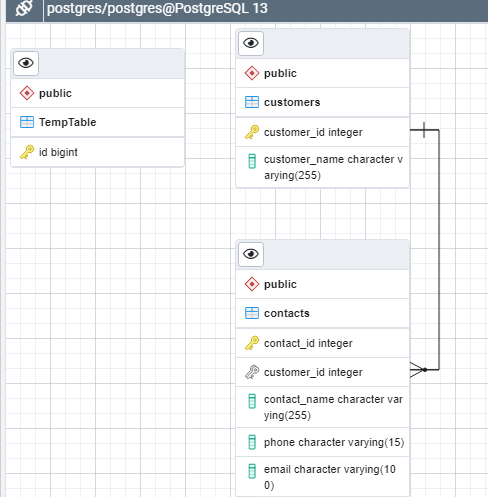The width and height of the screenshot is (488, 497).
Task: Click the database connection icon in the title bar
Action: tap(24, 8)
